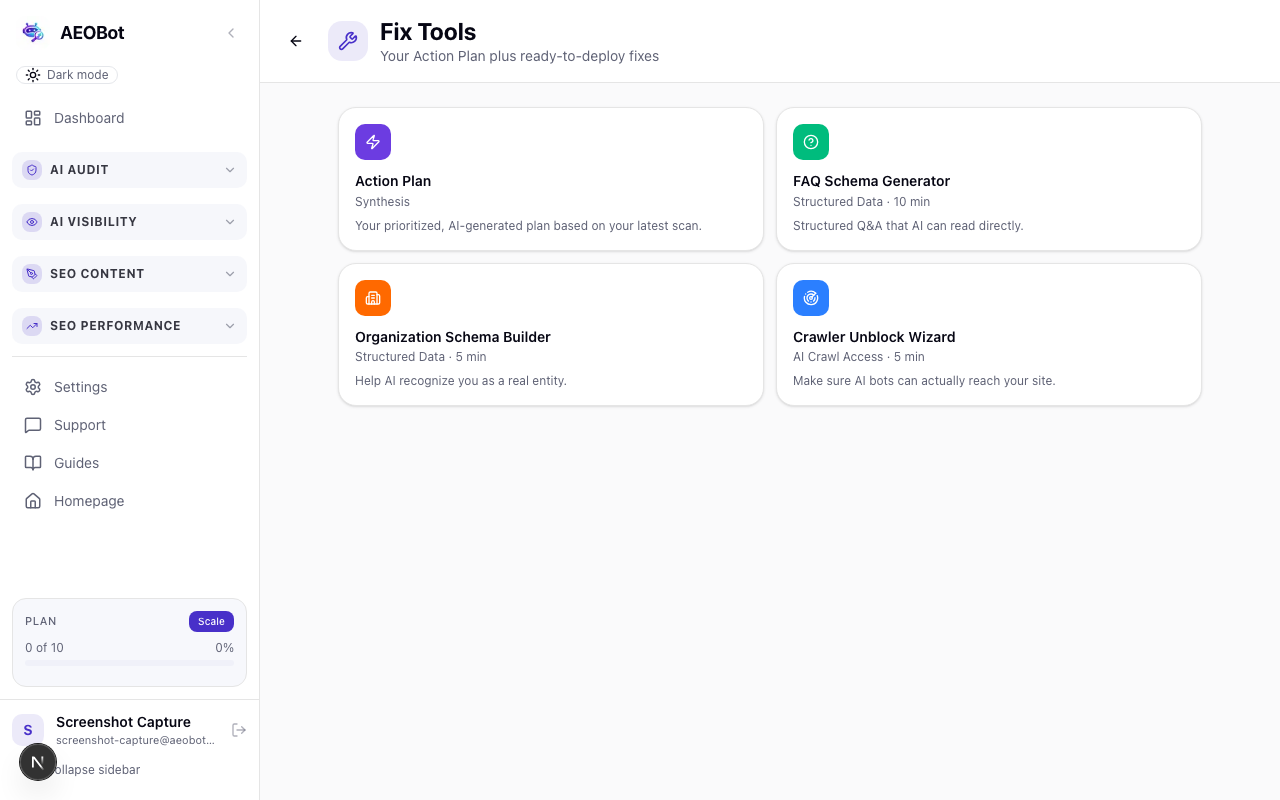This screenshot has height=800, width=1280.
Task: Click the AI Visibility eye icon
Action: pyautogui.click(x=32, y=222)
